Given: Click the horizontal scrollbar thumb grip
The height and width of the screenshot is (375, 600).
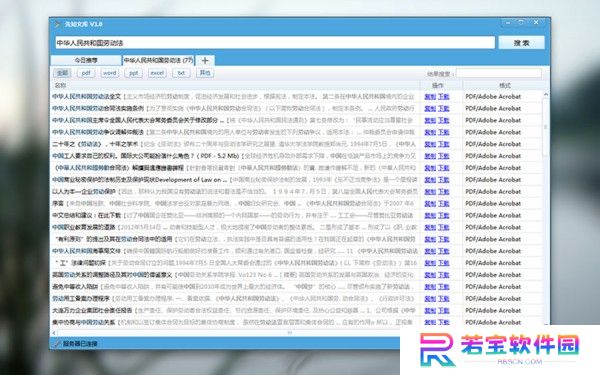Looking at the screenshot, I should [x=290, y=333].
